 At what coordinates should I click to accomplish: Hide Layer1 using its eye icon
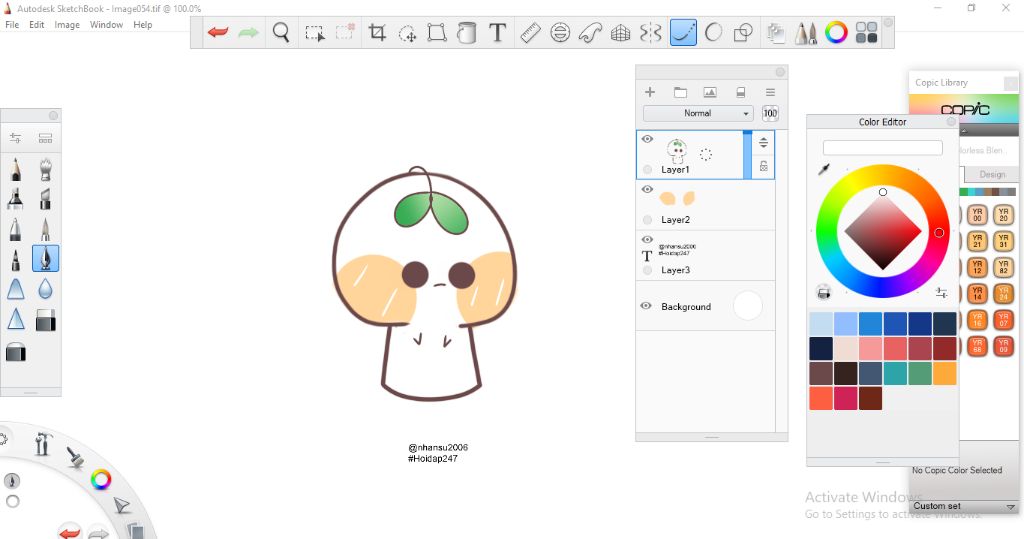tap(647, 139)
